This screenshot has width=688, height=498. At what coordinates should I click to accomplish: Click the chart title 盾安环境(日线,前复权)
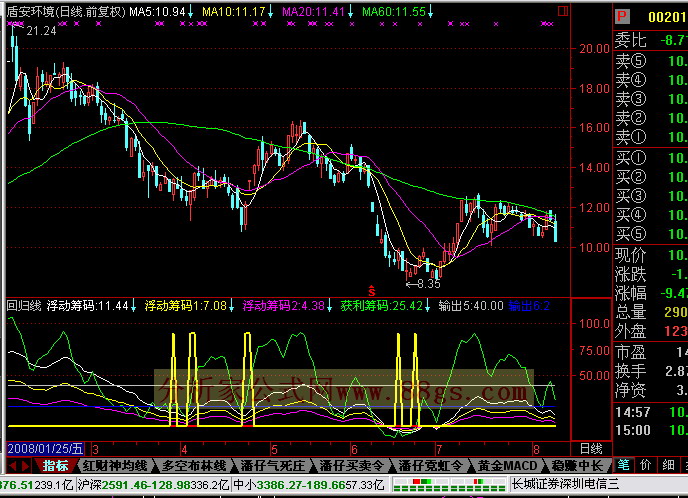(x=66, y=12)
